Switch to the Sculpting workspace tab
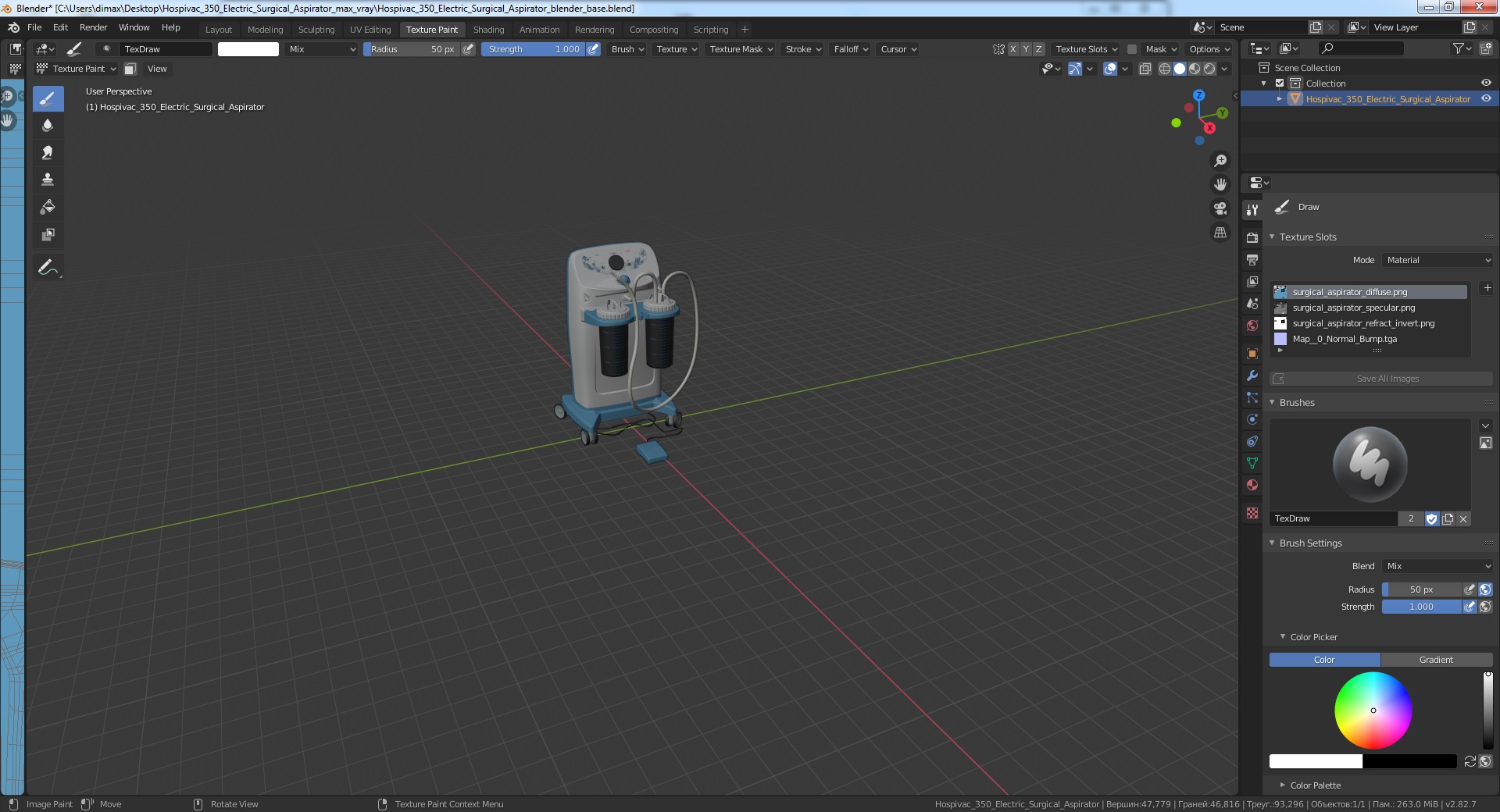 (x=316, y=30)
